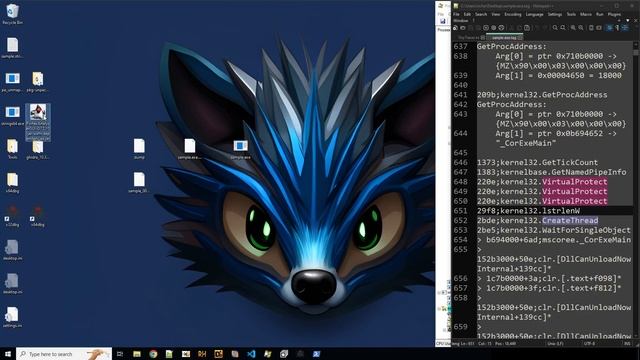Viewport: 640px width, 360px height.
Task: Switch to the first Notepad++ document tab
Action: point(470,38)
